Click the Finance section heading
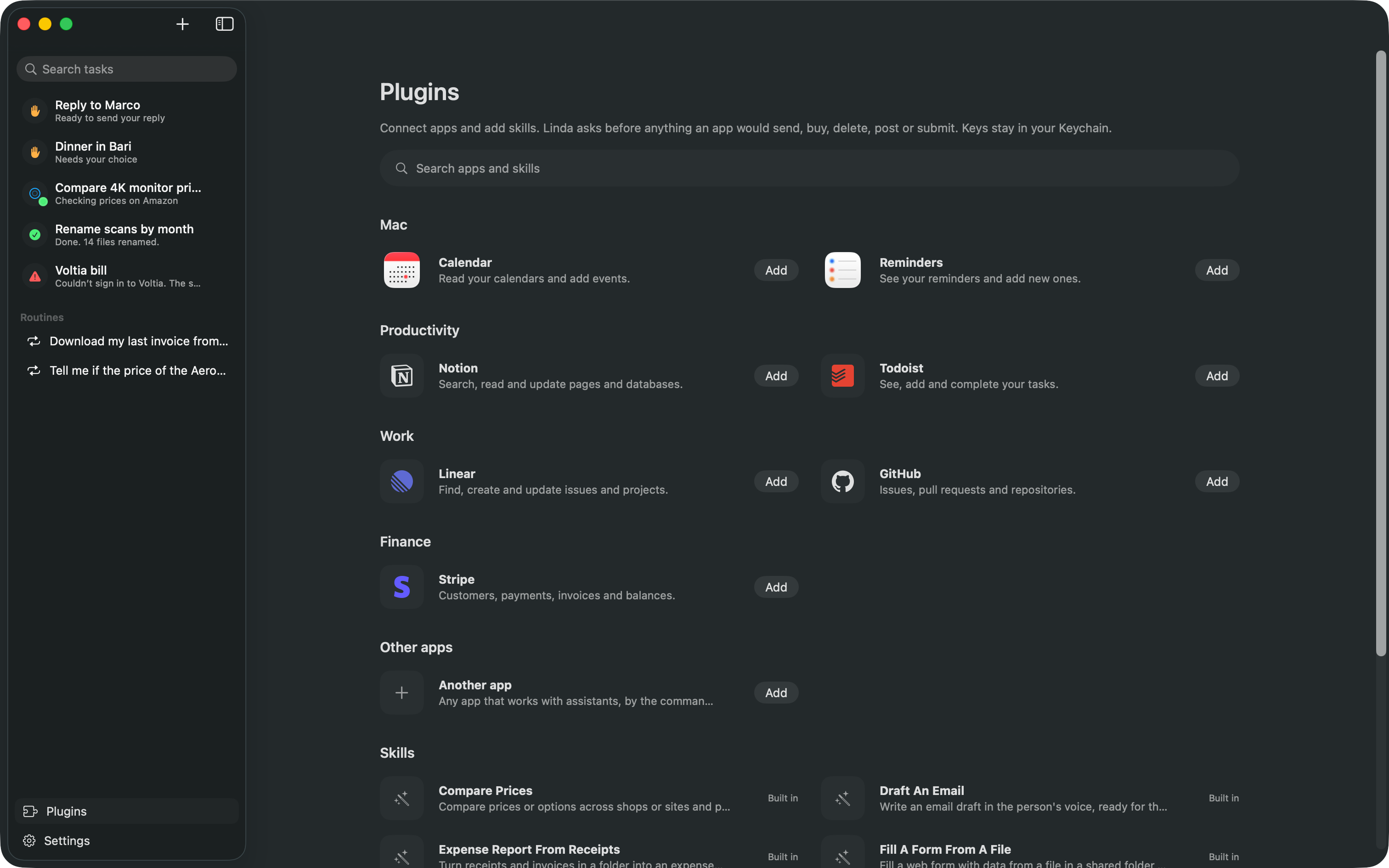 [405, 541]
